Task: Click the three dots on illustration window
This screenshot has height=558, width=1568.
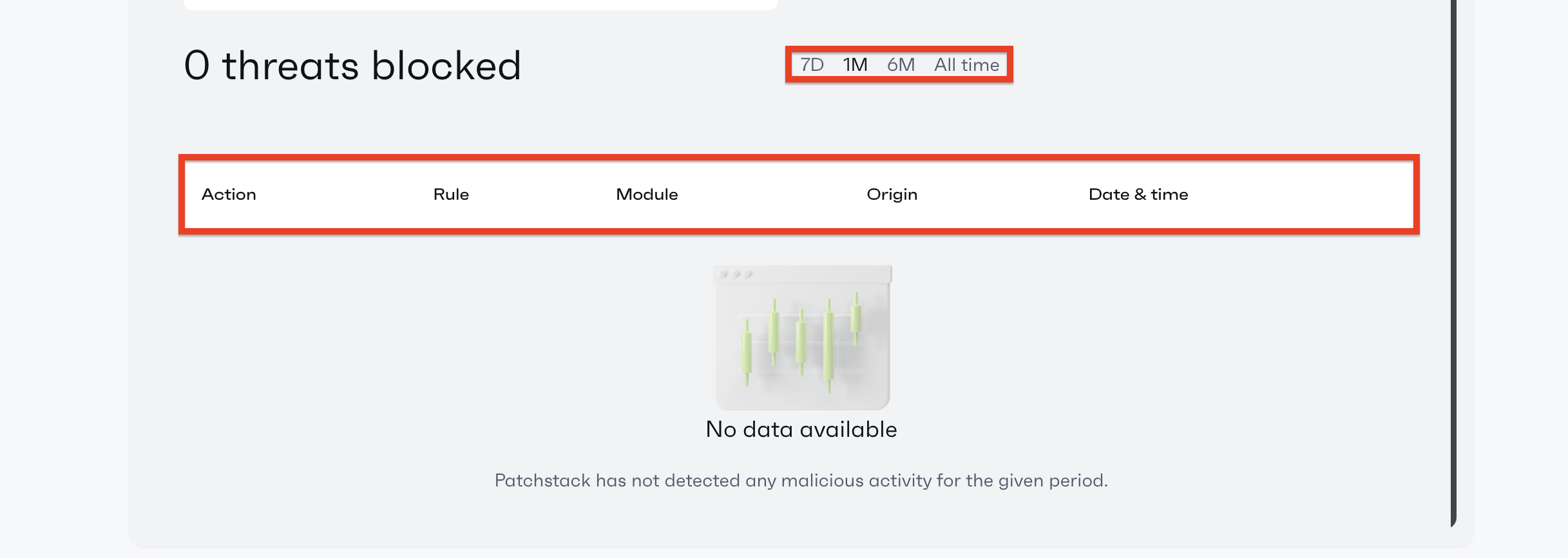Action: (736, 274)
